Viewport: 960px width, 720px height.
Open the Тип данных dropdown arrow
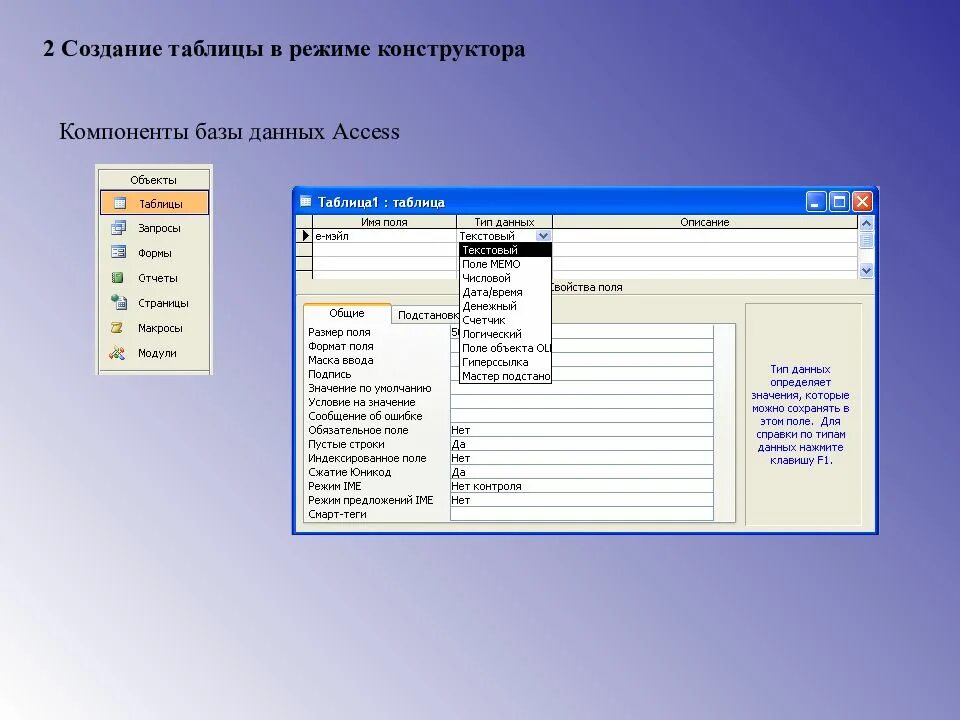click(x=543, y=236)
